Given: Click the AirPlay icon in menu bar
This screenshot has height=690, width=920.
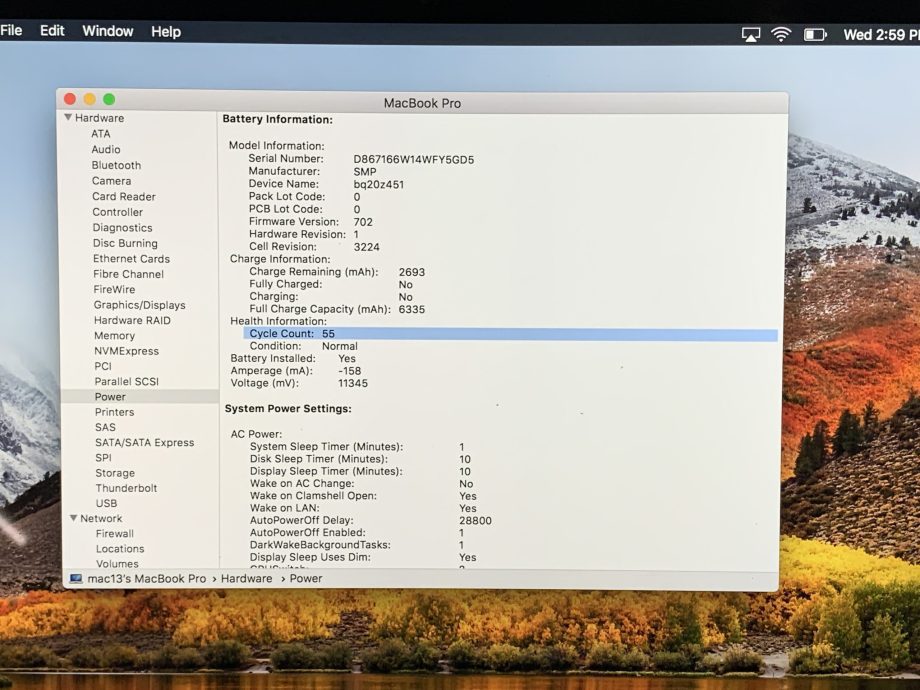Looking at the screenshot, I should 751,34.
